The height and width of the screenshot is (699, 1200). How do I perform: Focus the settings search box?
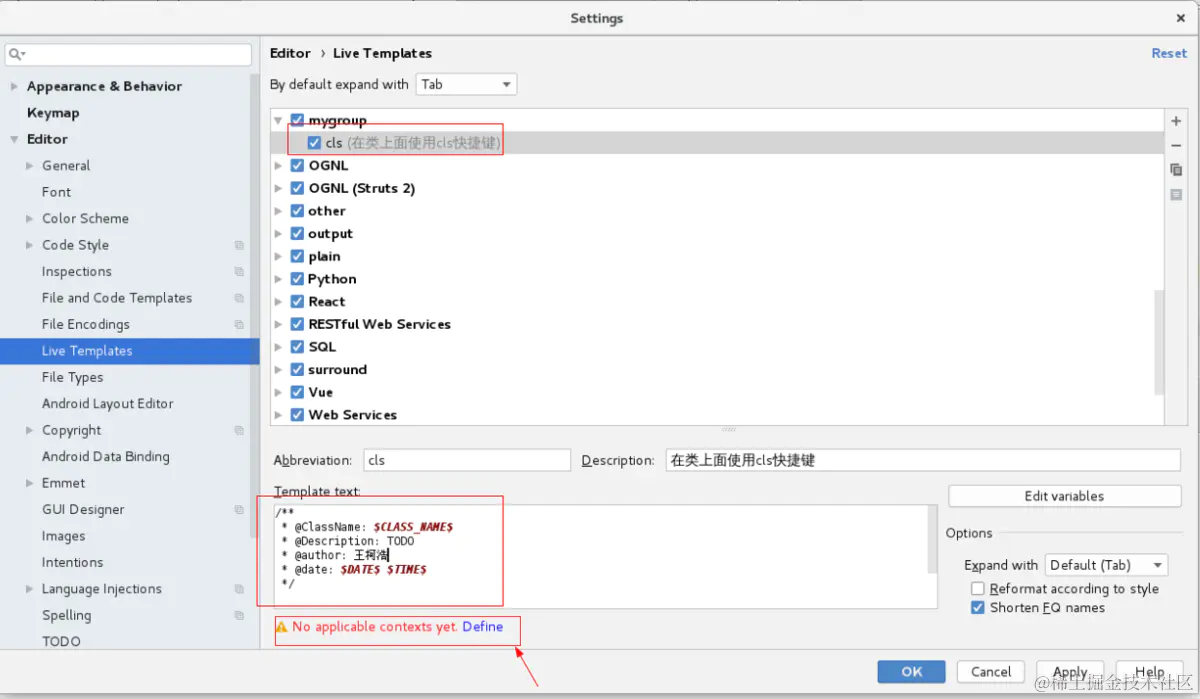click(128, 54)
